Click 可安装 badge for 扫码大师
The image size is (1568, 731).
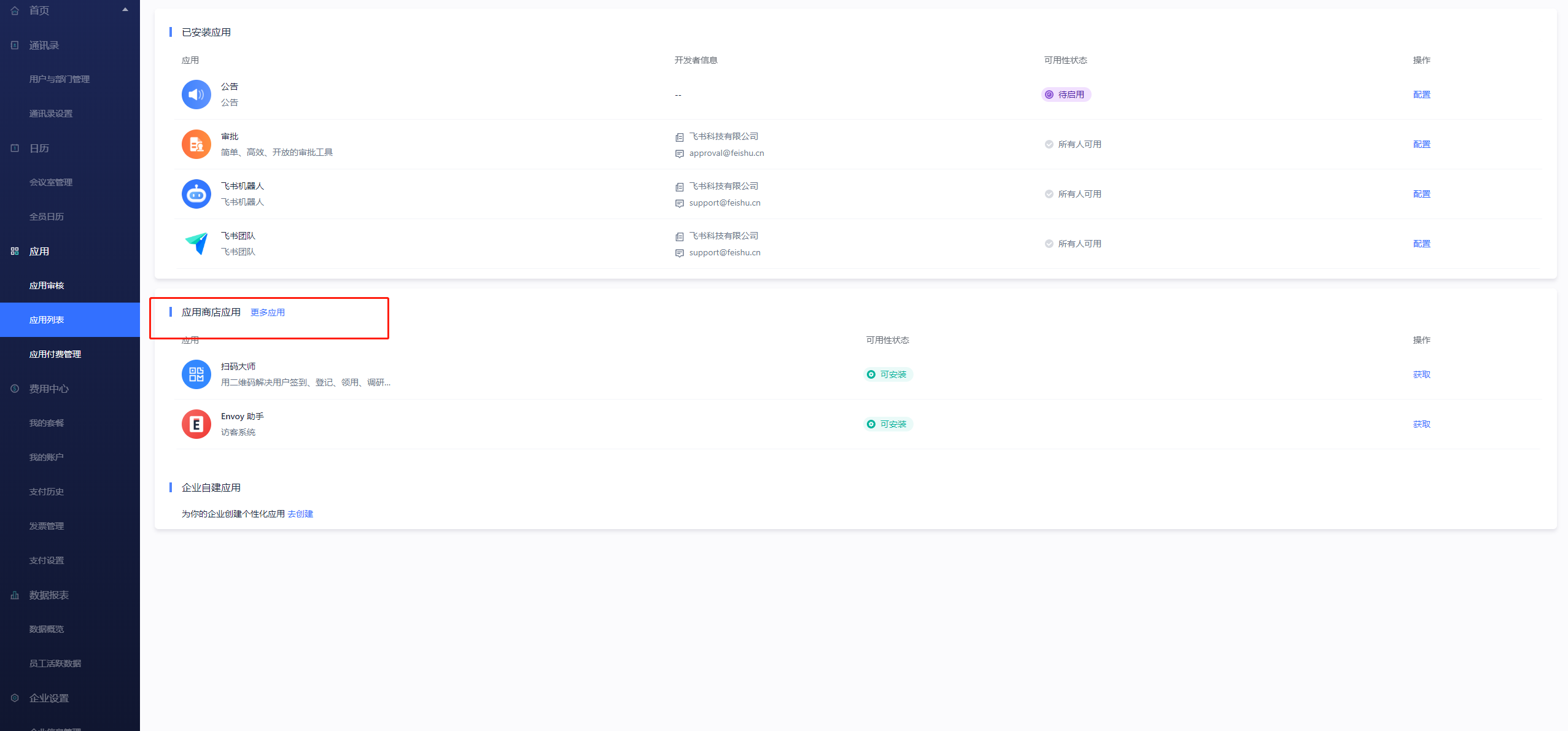pyautogui.click(x=888, y=374)
